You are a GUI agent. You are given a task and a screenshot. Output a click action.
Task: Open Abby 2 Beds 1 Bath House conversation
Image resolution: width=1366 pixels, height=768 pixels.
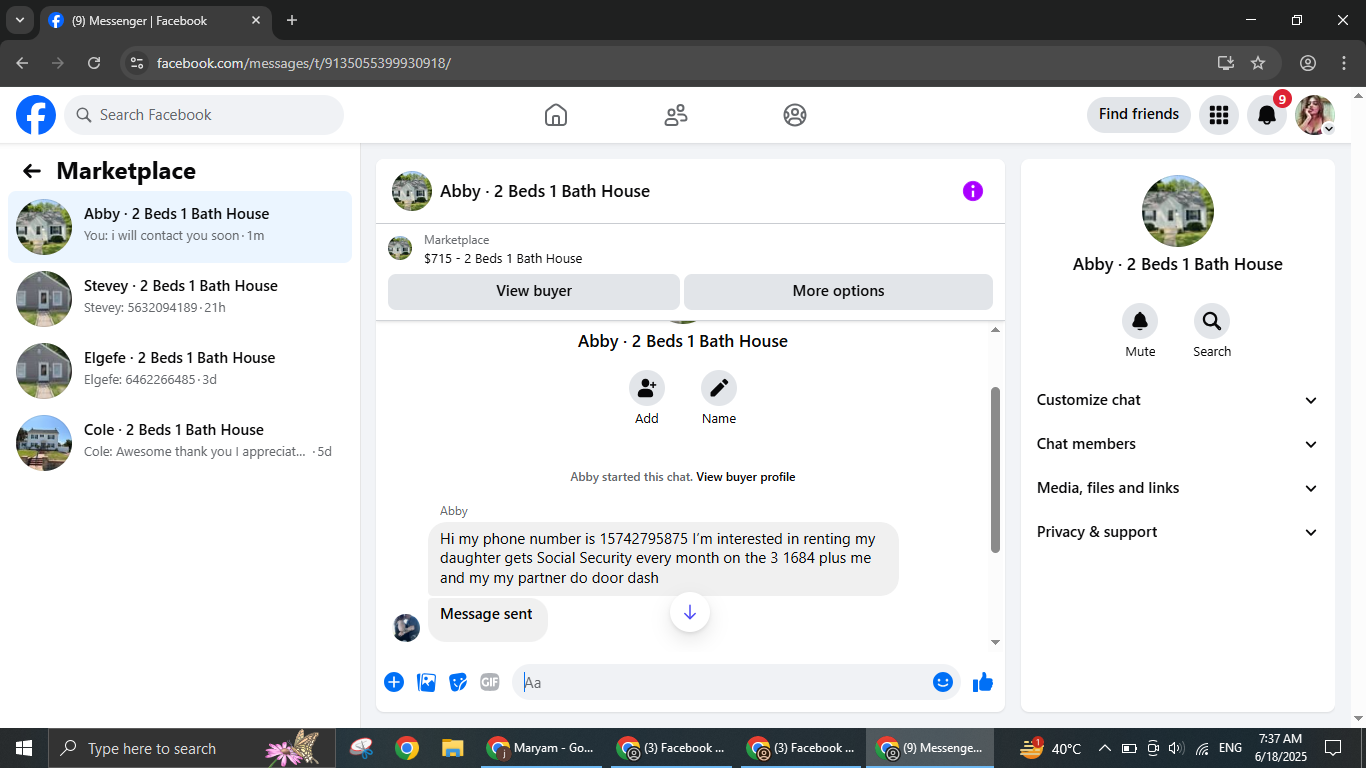pyautogui.click(x=180, y=227)
